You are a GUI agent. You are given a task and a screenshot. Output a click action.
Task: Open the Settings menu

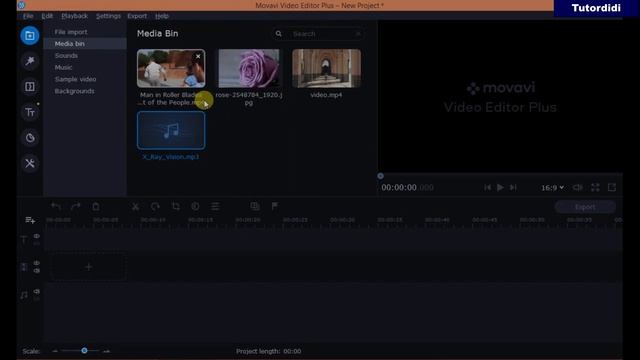coord(108,16)
